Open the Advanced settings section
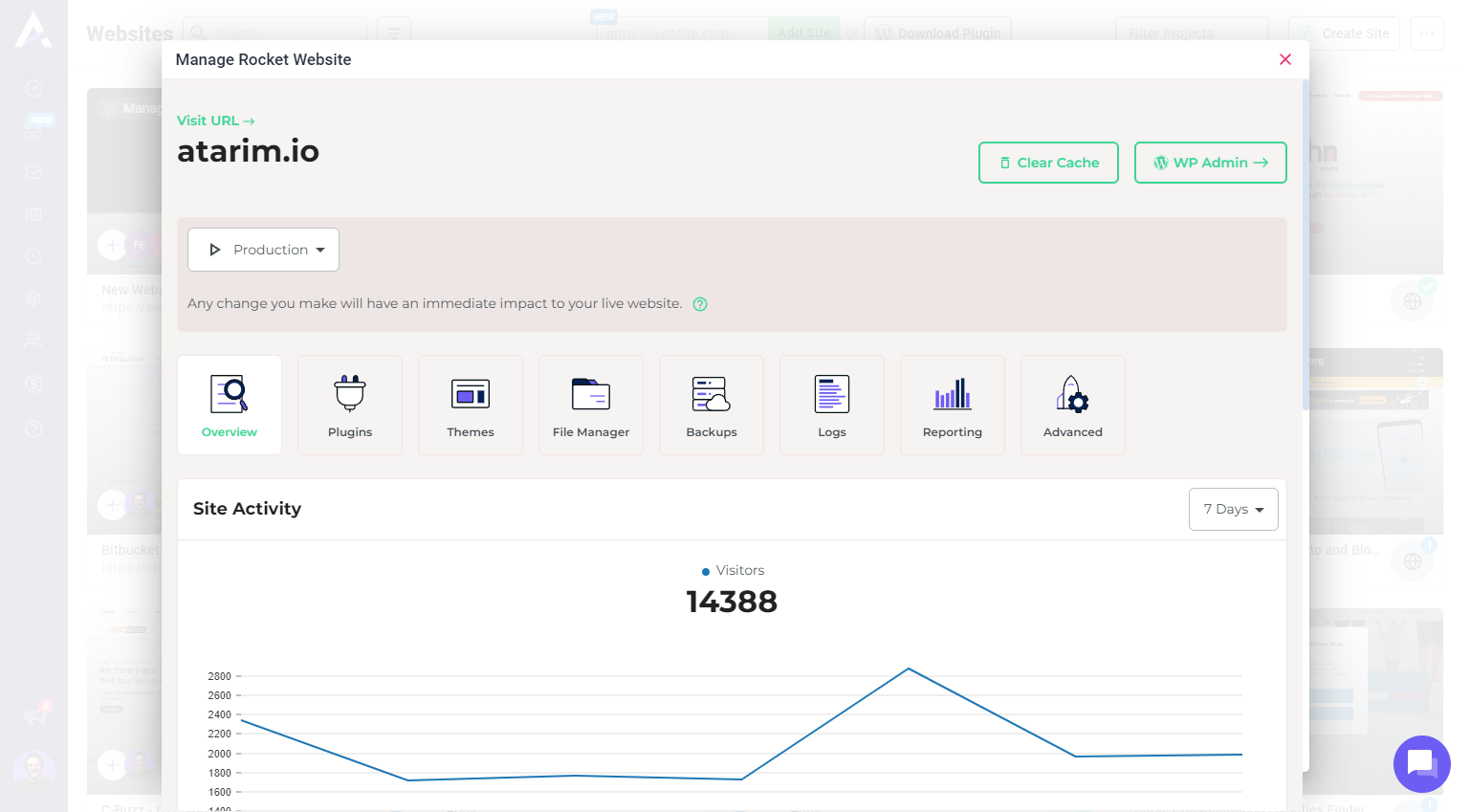 point(1073,405)
